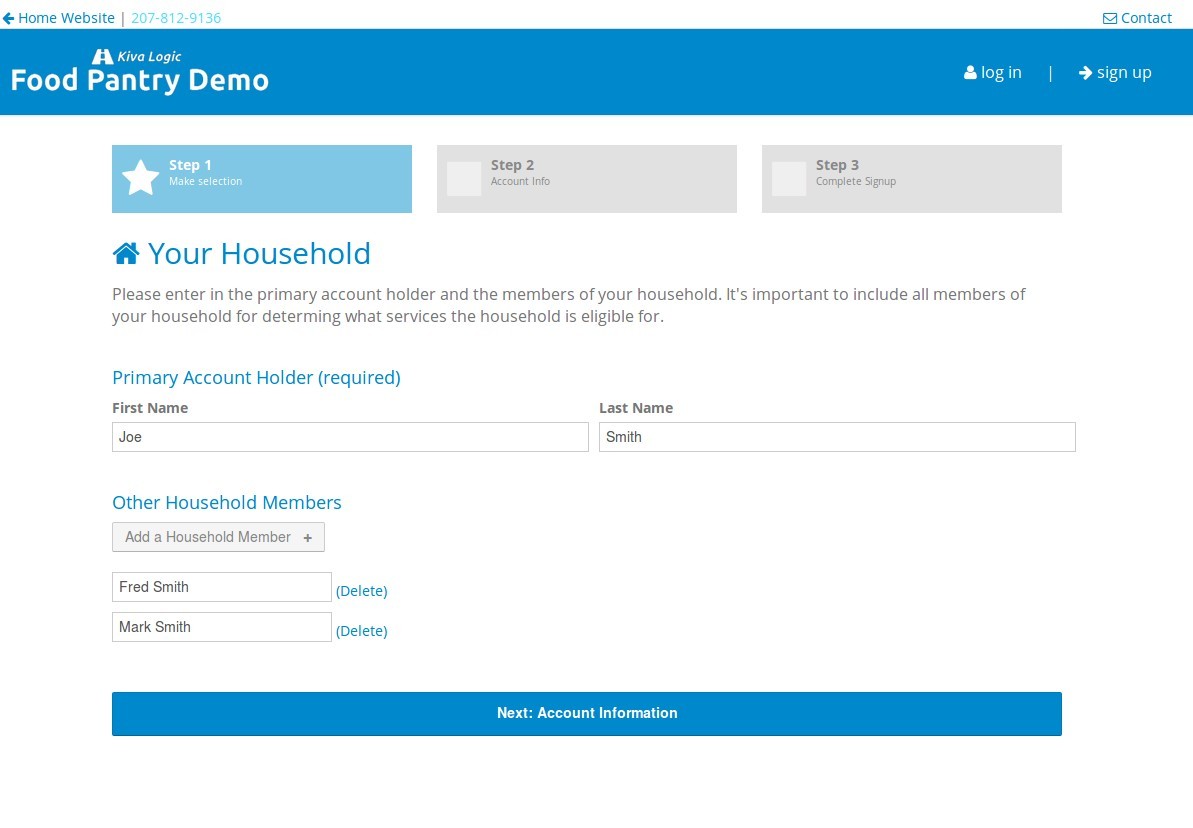
Task: Click the empty square icon in Step 2
Action: (464, 179)
